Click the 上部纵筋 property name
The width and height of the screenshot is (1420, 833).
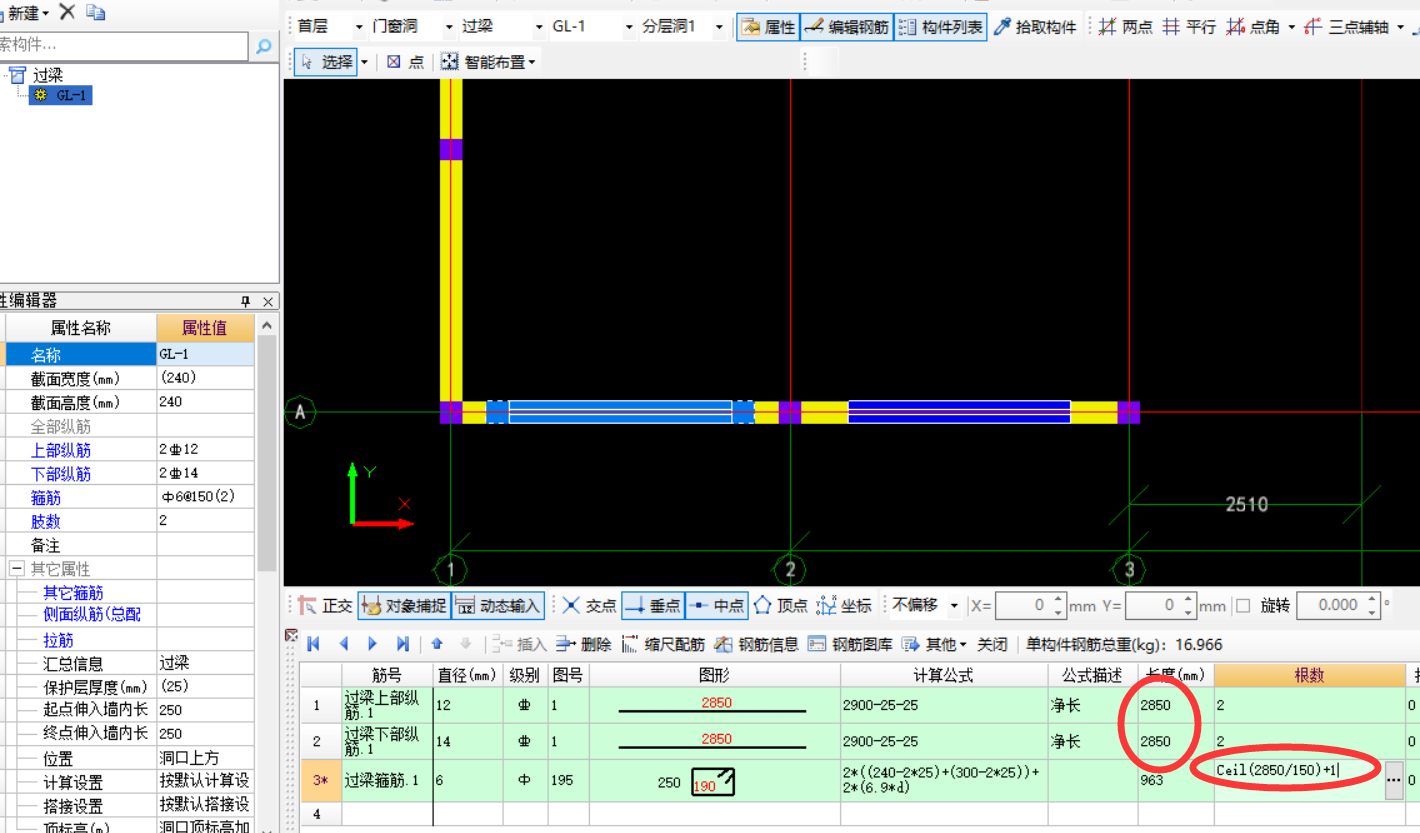pos(61,450)
